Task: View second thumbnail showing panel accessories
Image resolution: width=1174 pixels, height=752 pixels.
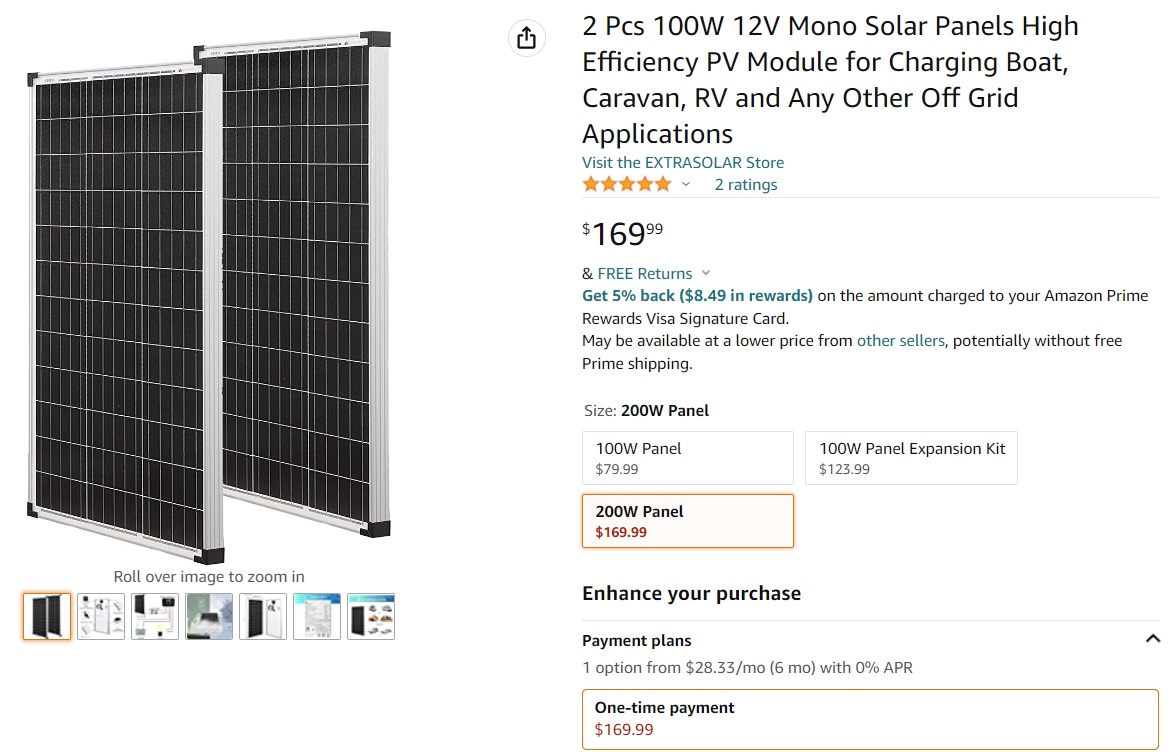Action: 101,616
